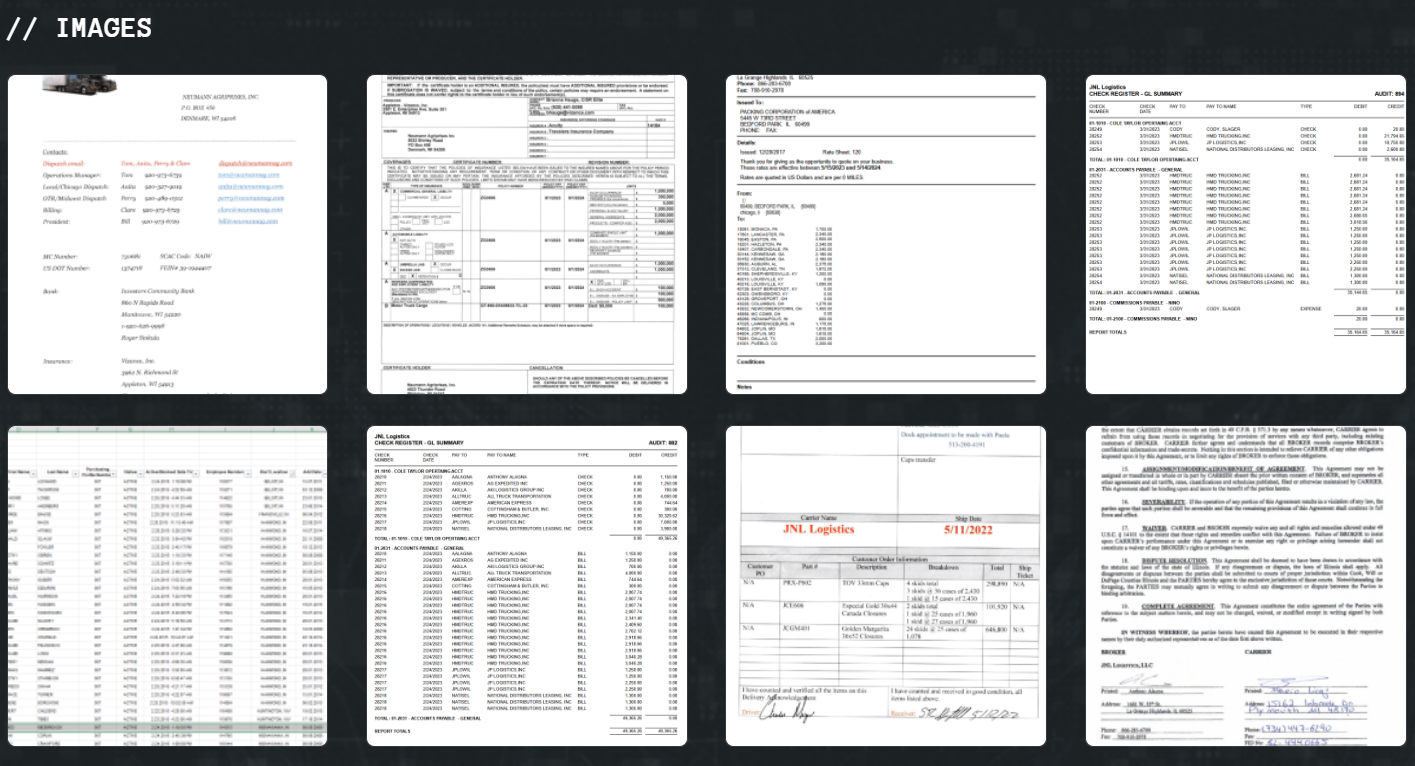Click the Certificate Holder section of certificate

pos(420,380)
